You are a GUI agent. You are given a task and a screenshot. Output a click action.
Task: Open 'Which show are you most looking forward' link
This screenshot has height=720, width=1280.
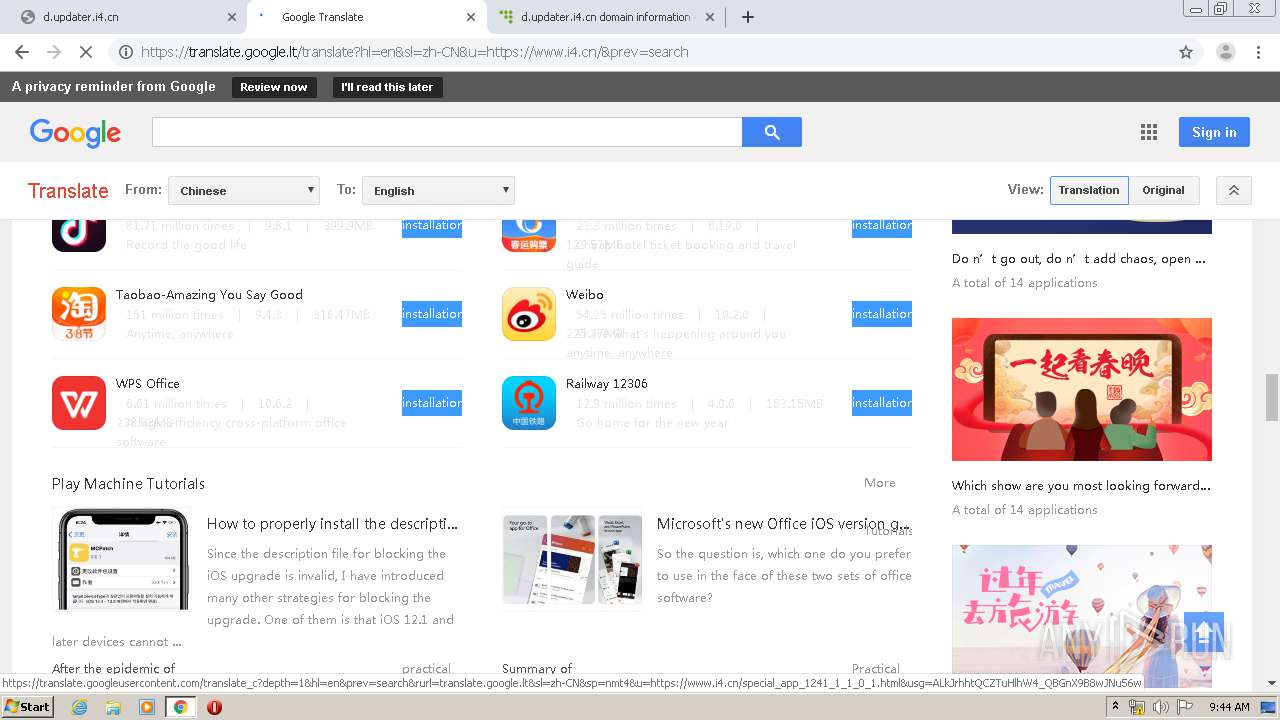(x=1081, y=486)
